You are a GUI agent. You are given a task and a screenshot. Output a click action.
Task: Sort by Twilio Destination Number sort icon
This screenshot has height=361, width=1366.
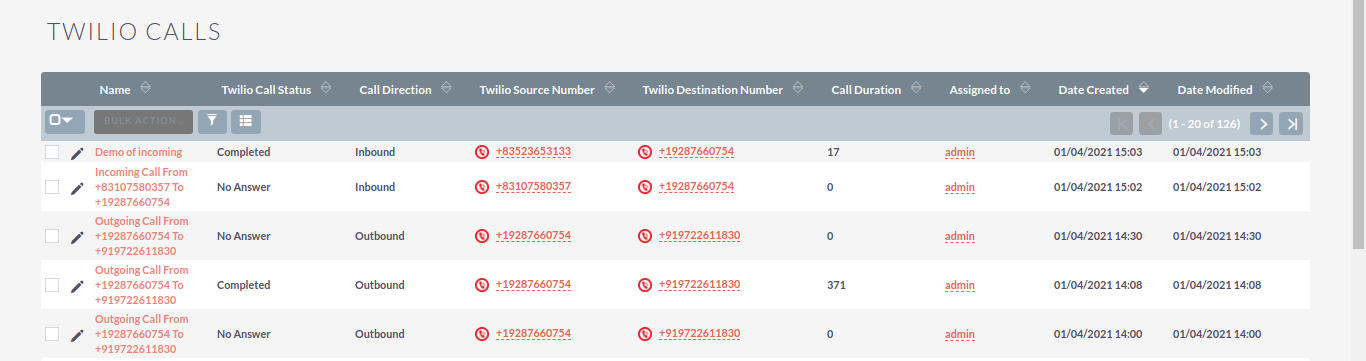coord(797,88)
